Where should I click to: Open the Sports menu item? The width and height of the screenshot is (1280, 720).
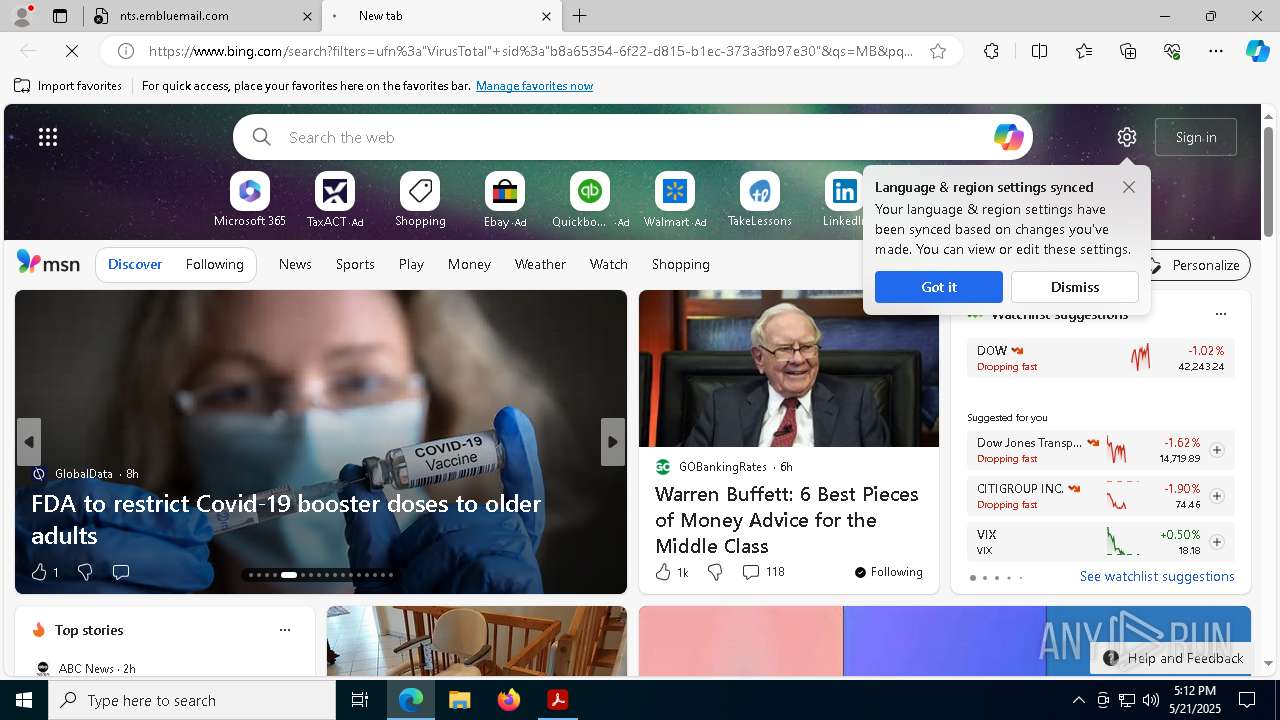pos(355,264)
